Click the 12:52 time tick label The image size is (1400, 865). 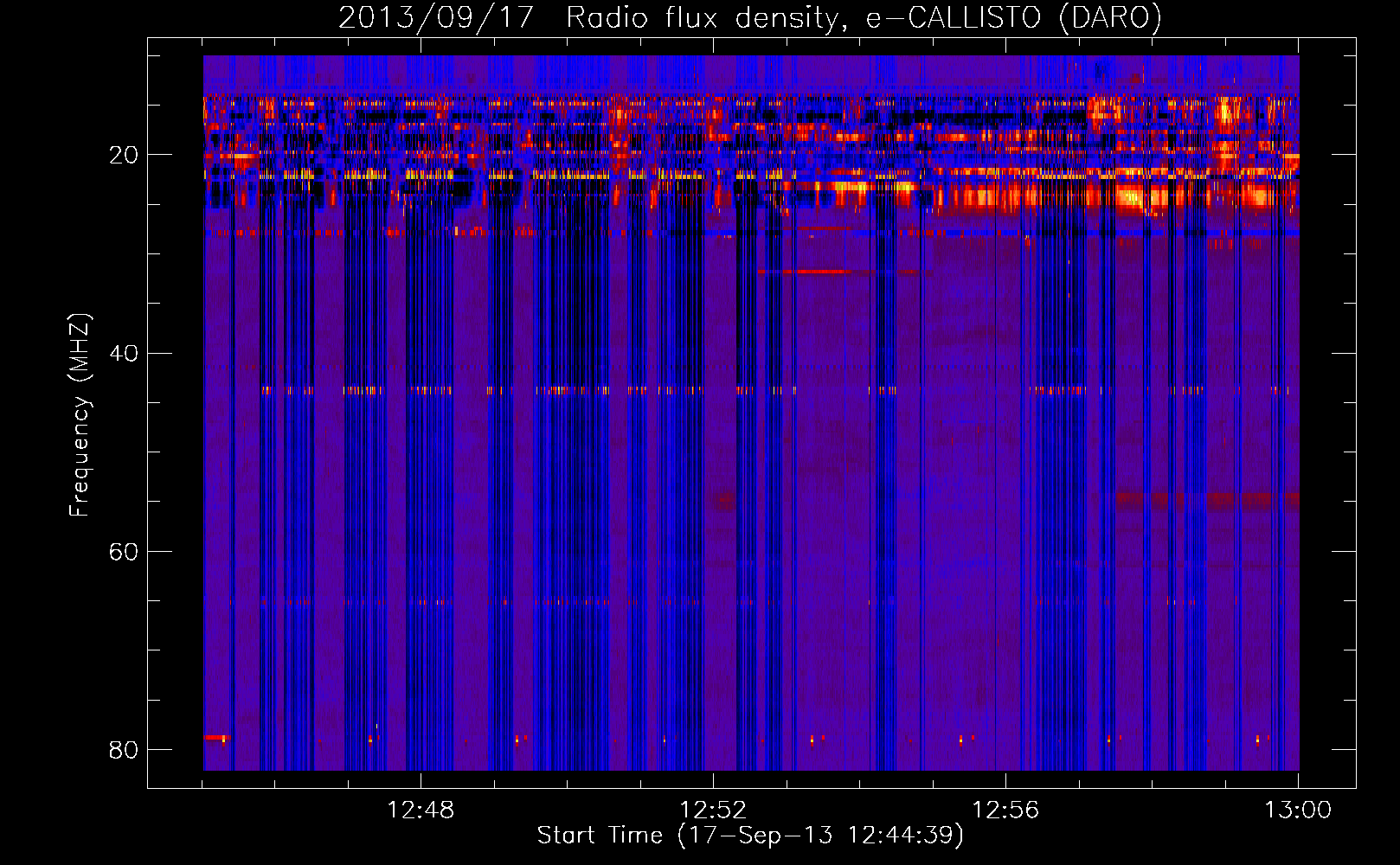click(713, 810)
